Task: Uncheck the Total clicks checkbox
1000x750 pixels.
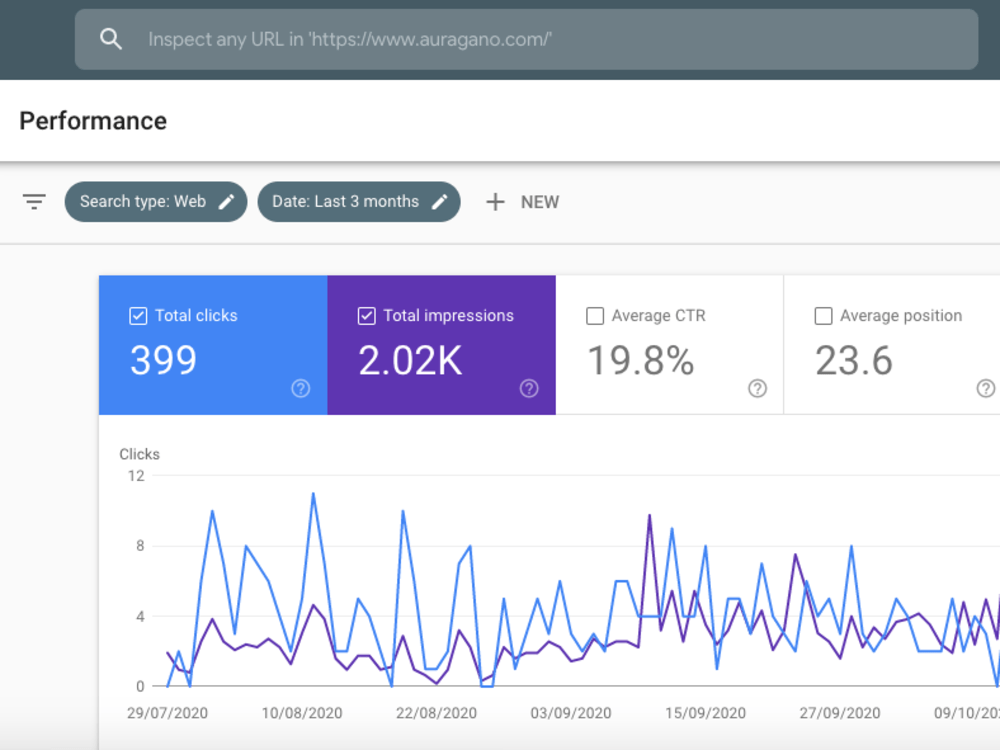Action: point(138,316)
